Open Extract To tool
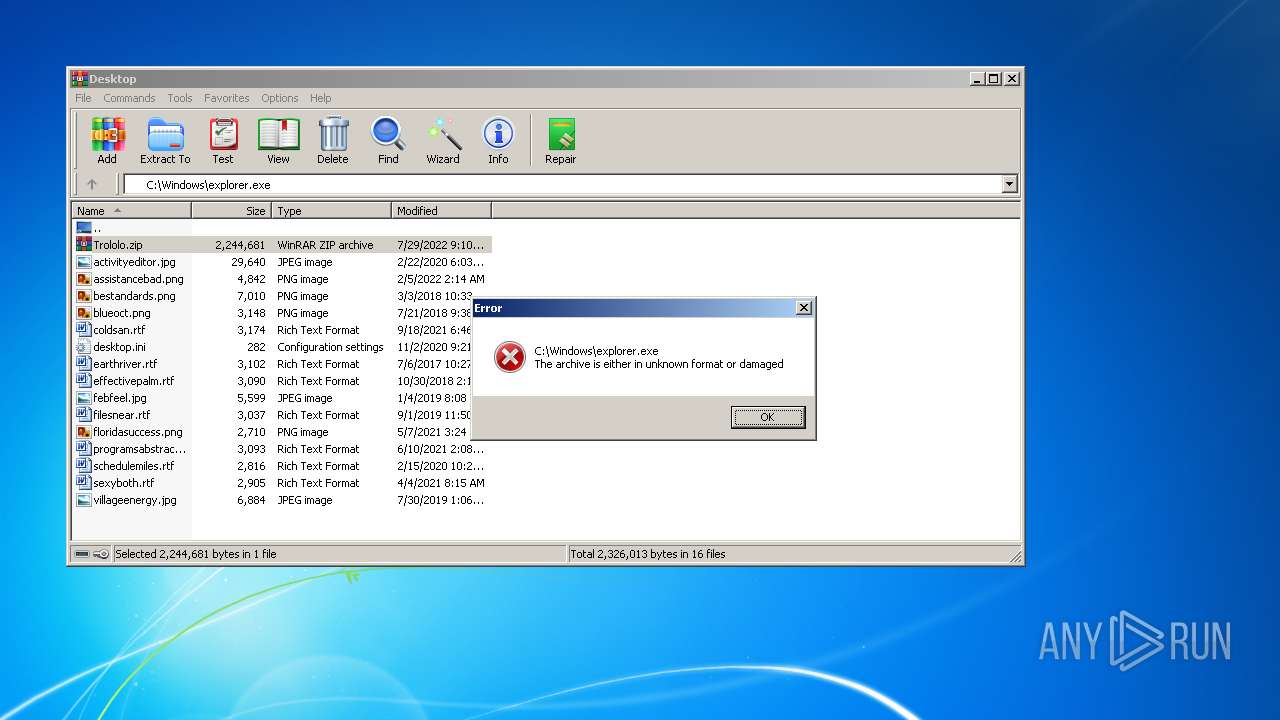The width and height of the screenshot is (1280, 720). (165, 140)
